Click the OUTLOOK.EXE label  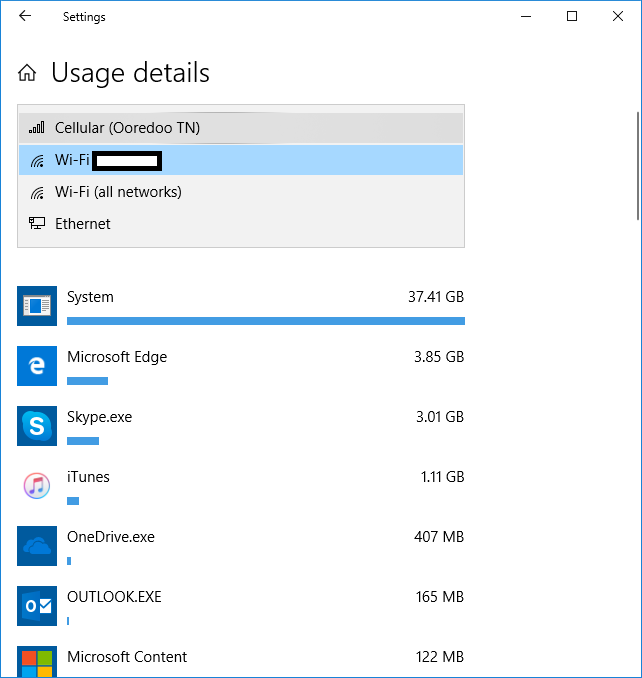[114, 597]
